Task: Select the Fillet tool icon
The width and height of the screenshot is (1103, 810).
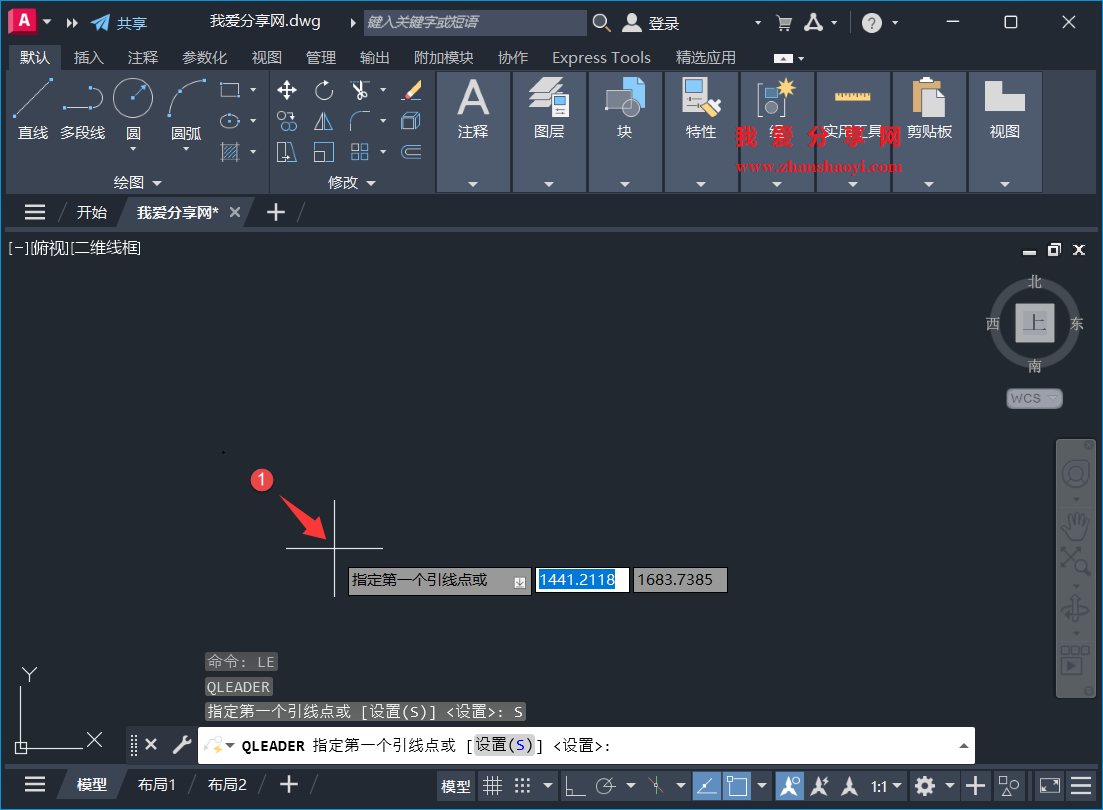Action: (359, 121)
